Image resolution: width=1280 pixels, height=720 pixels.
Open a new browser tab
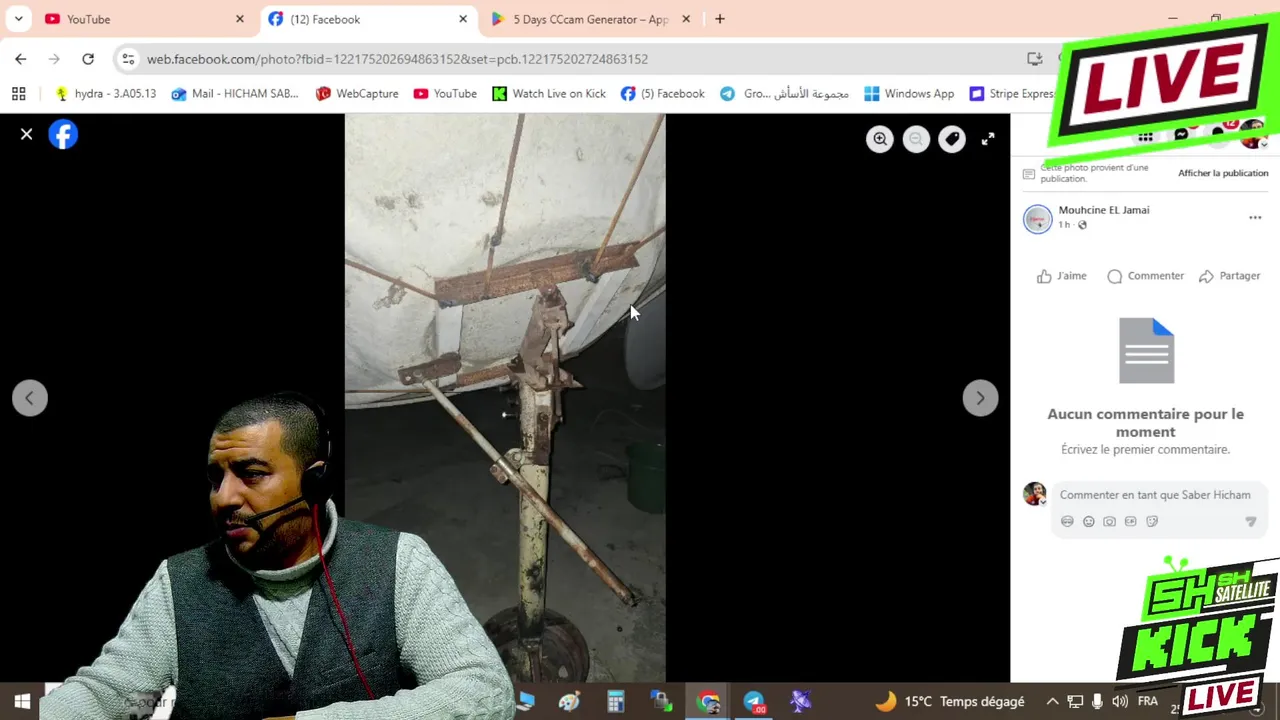tap(719, 19)
